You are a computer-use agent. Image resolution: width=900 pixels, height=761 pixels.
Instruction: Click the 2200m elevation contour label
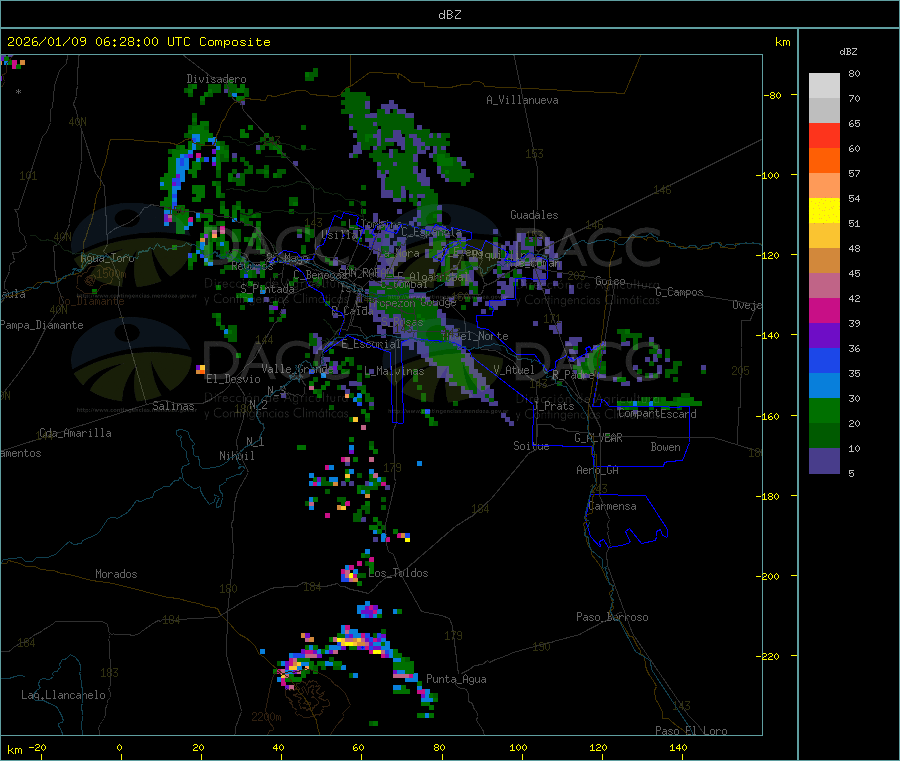click(x=266, y=717)
